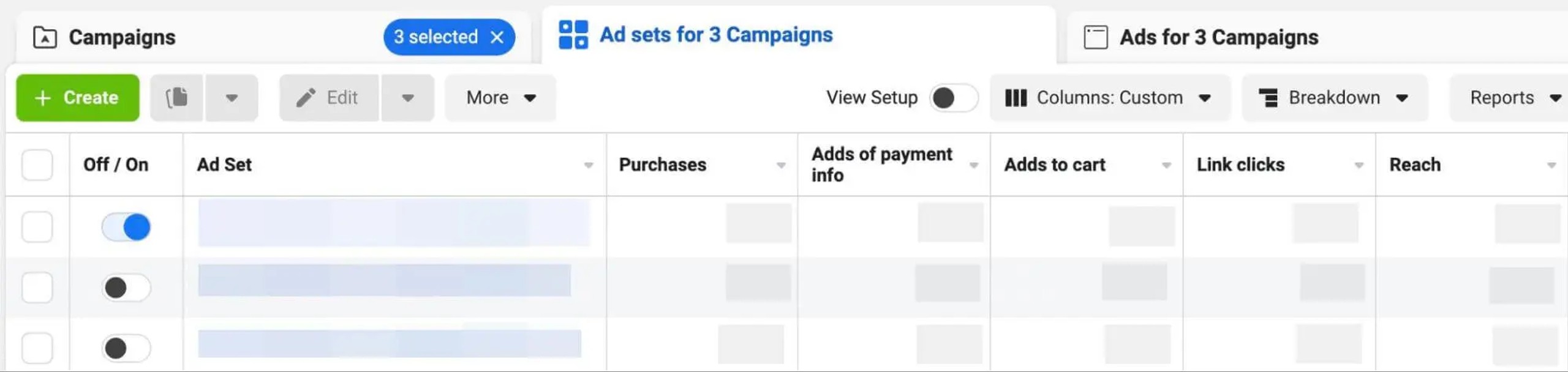Open the dropdown arrow next to duplicate
The height and width of the screenshot is (372, 1568).
tap(232, 98)
